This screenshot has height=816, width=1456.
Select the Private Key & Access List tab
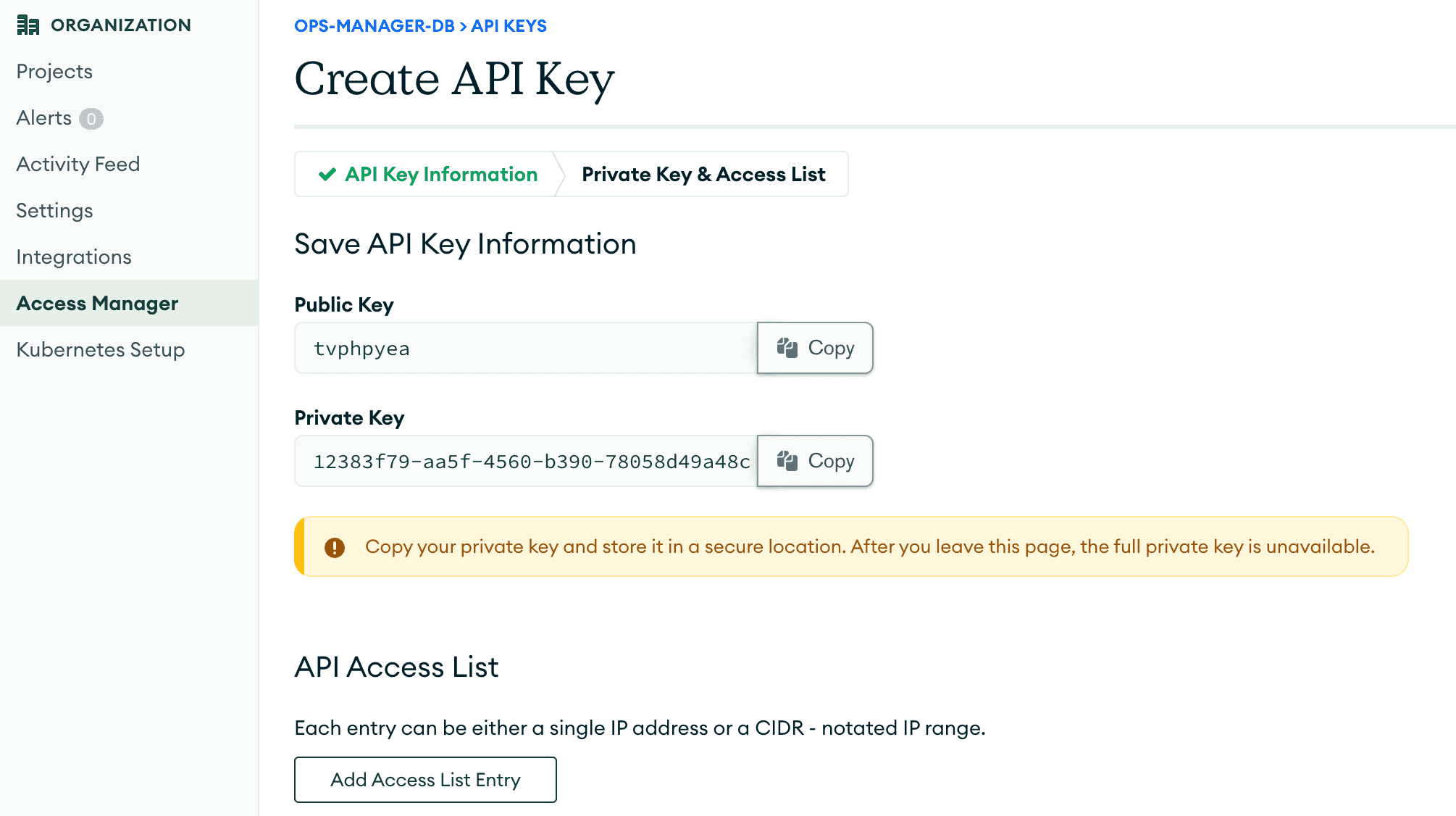click(703, 174)
